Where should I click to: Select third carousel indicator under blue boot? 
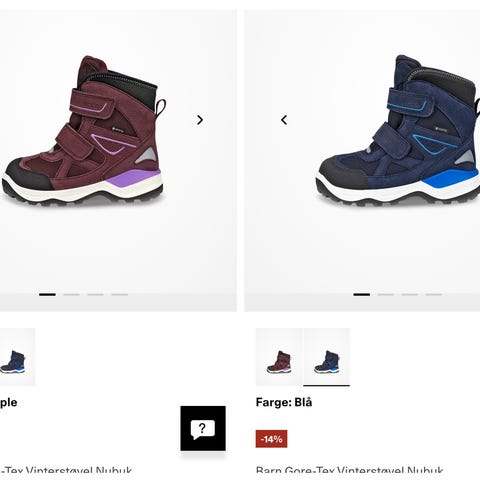(410, 295)
